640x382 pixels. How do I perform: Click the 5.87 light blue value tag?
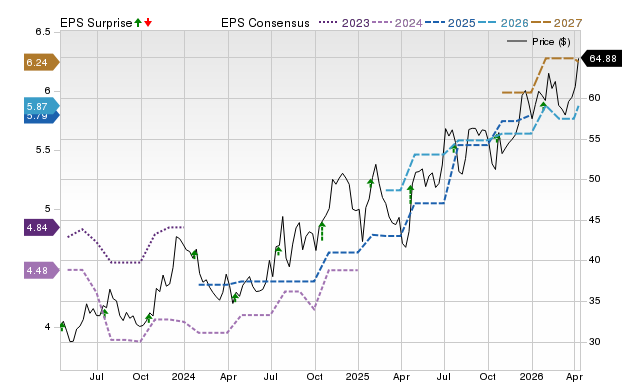click(x=42, y=106)
